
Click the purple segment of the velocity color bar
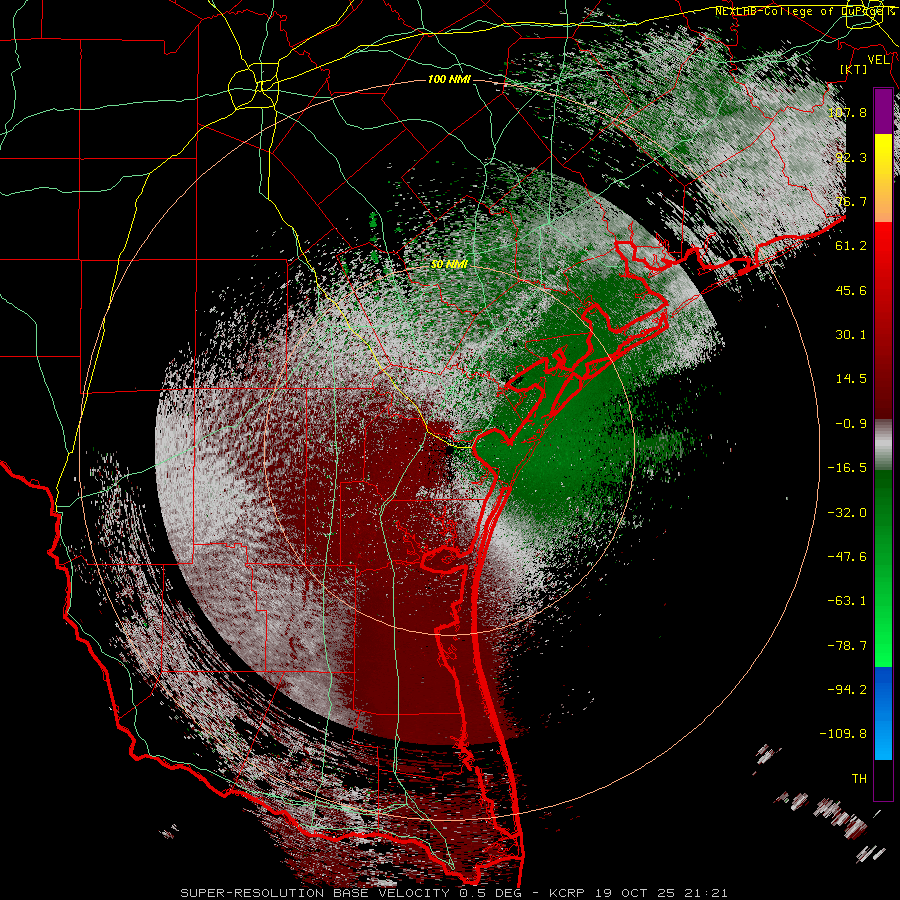pyautogui.click(x=883, y=111)
